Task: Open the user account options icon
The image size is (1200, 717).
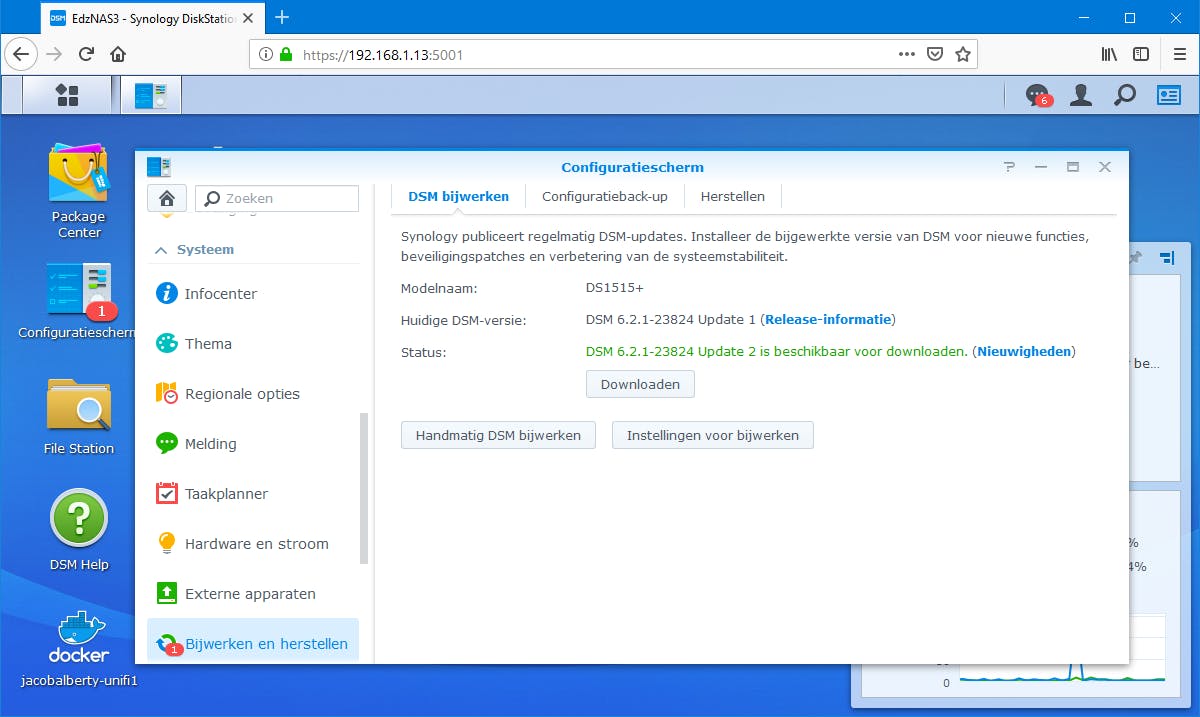Action: [x=1081, y=95]
